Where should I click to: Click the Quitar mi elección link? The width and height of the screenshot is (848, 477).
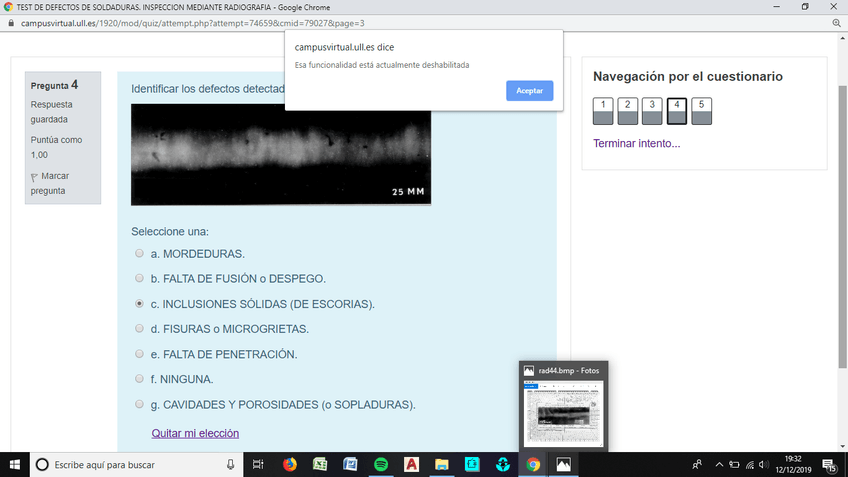click(195, 433)
